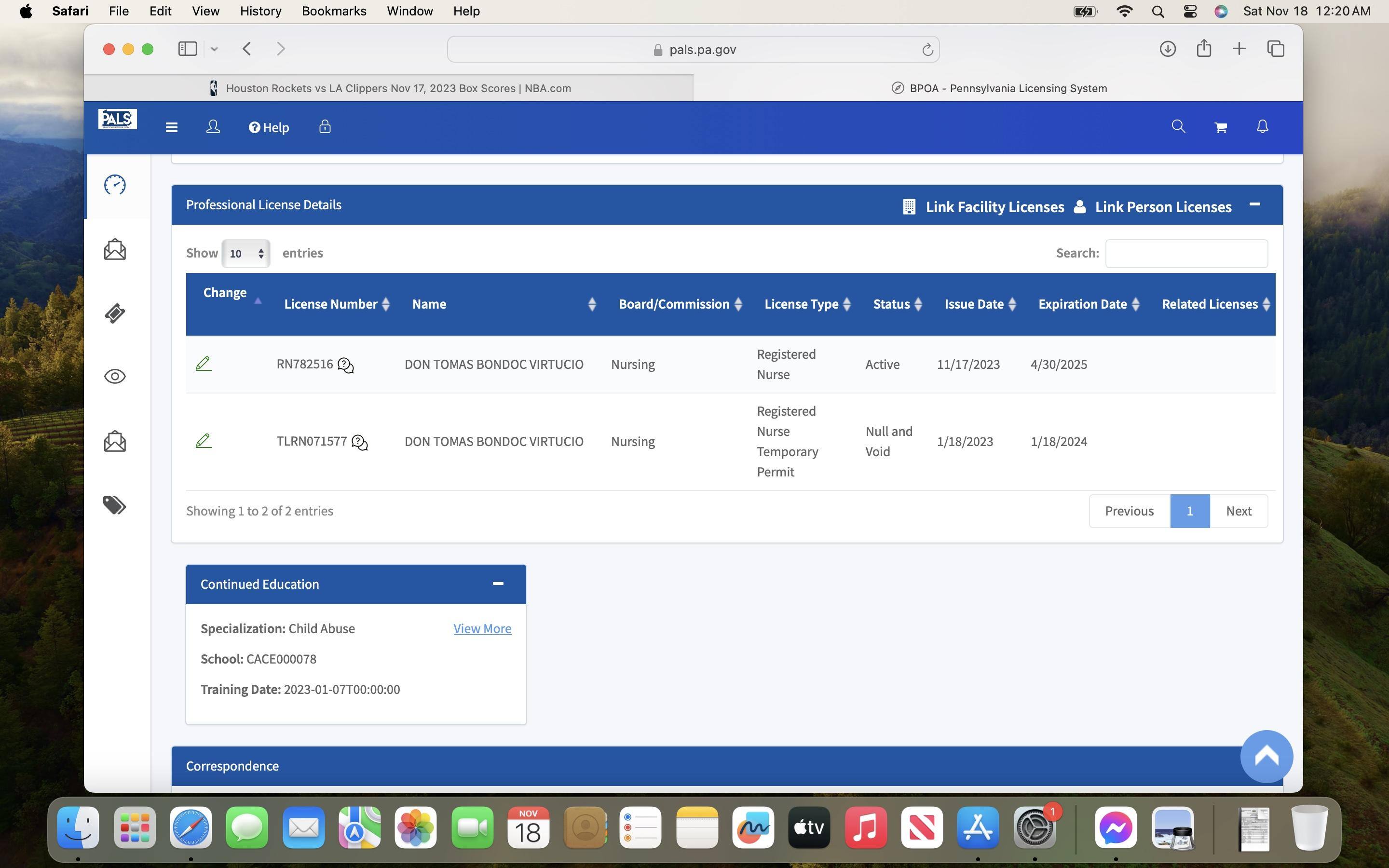
Task: Click the PALS header search icon
Action: click(1178, 127)
